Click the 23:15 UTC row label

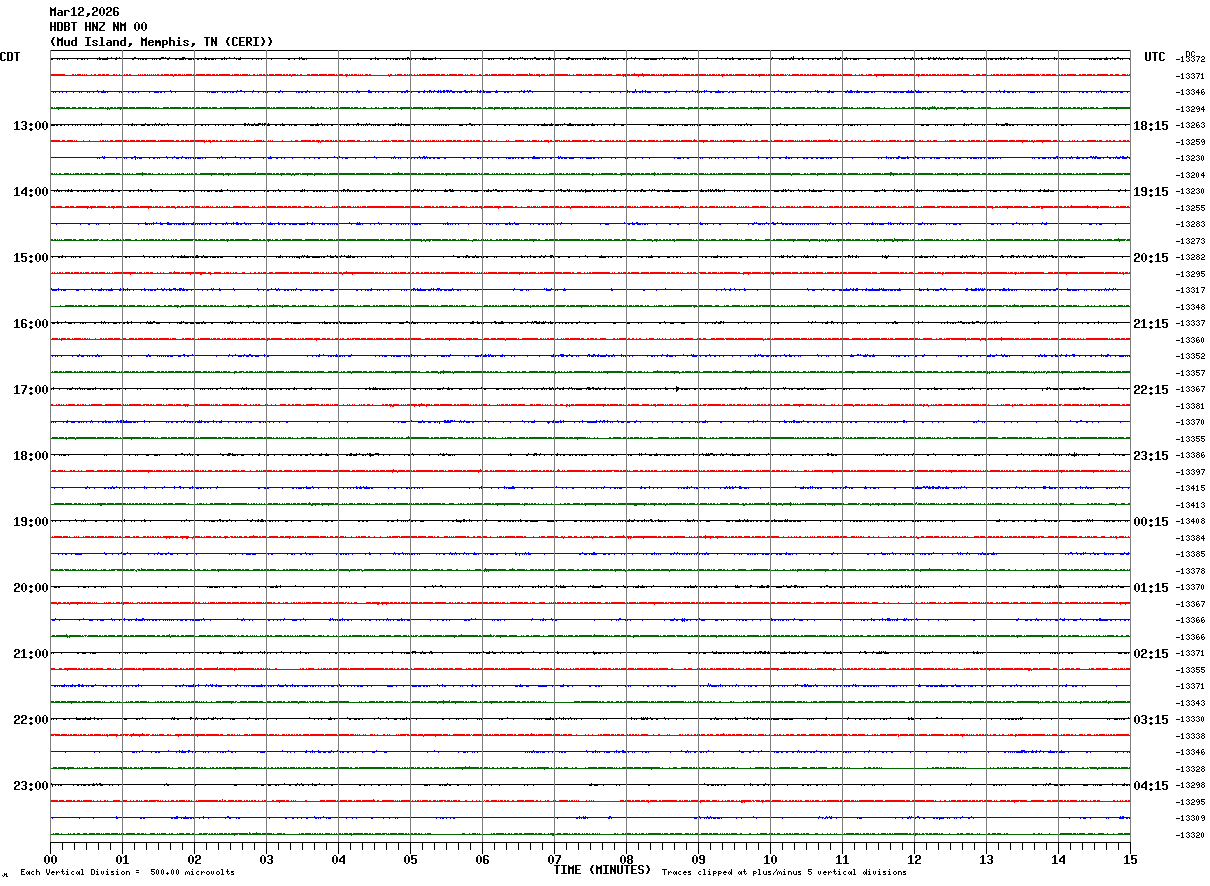click(x=1150, y=456)
